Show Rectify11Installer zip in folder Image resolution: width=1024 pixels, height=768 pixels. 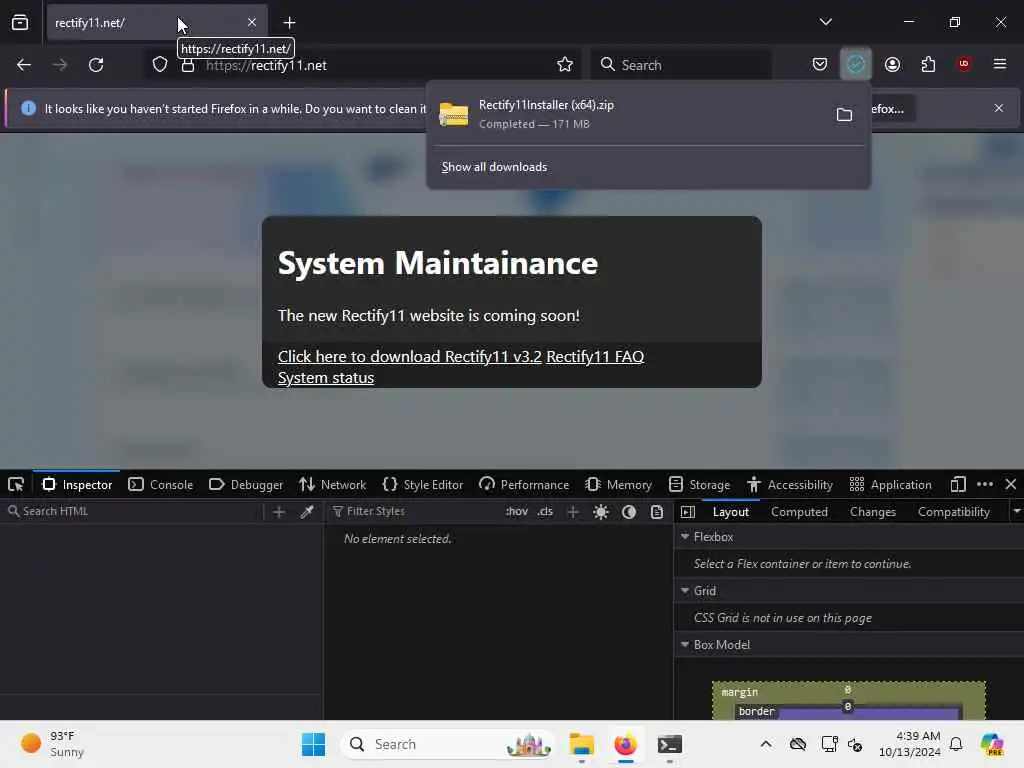coord(844,115)
